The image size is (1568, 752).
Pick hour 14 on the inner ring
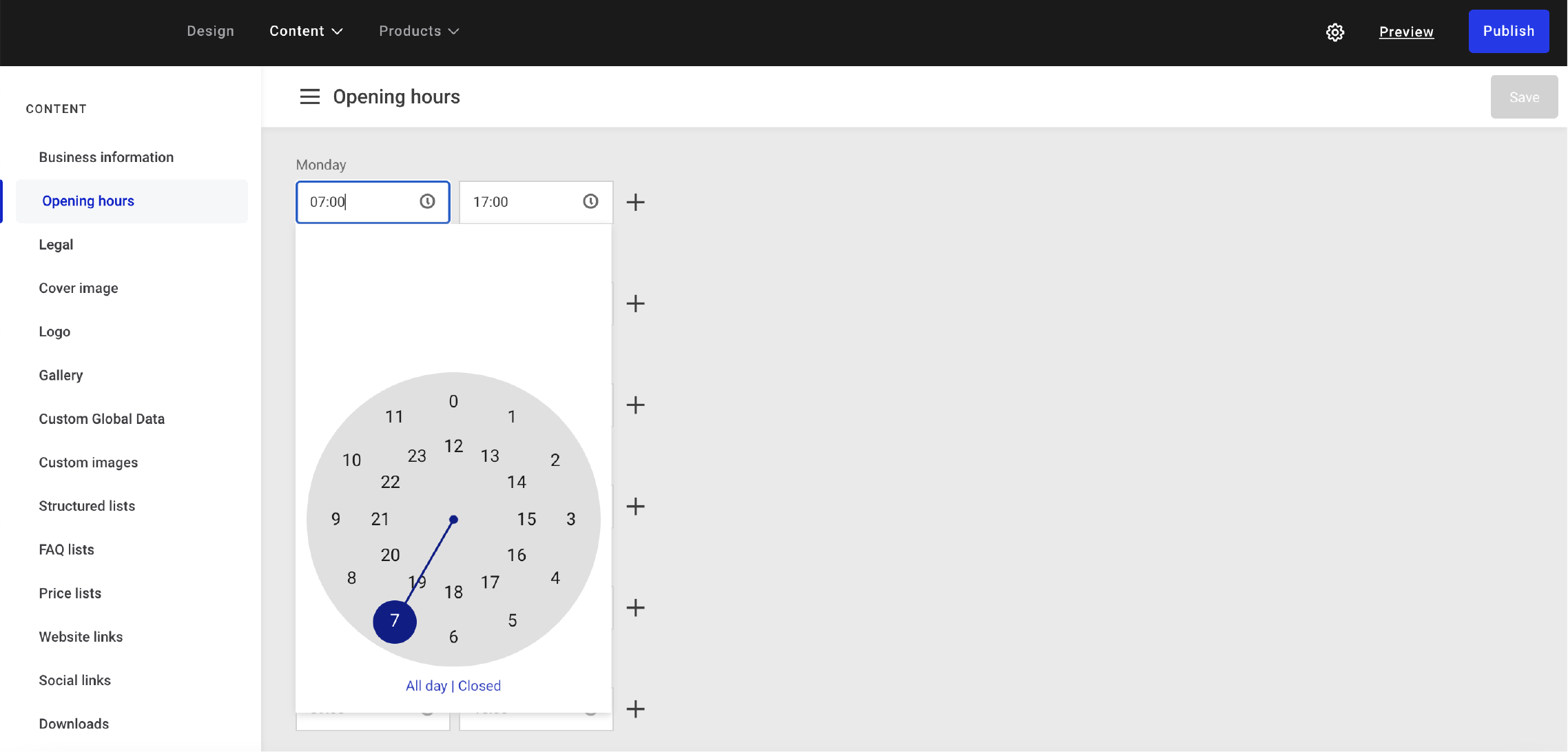[x=517, y=482]
